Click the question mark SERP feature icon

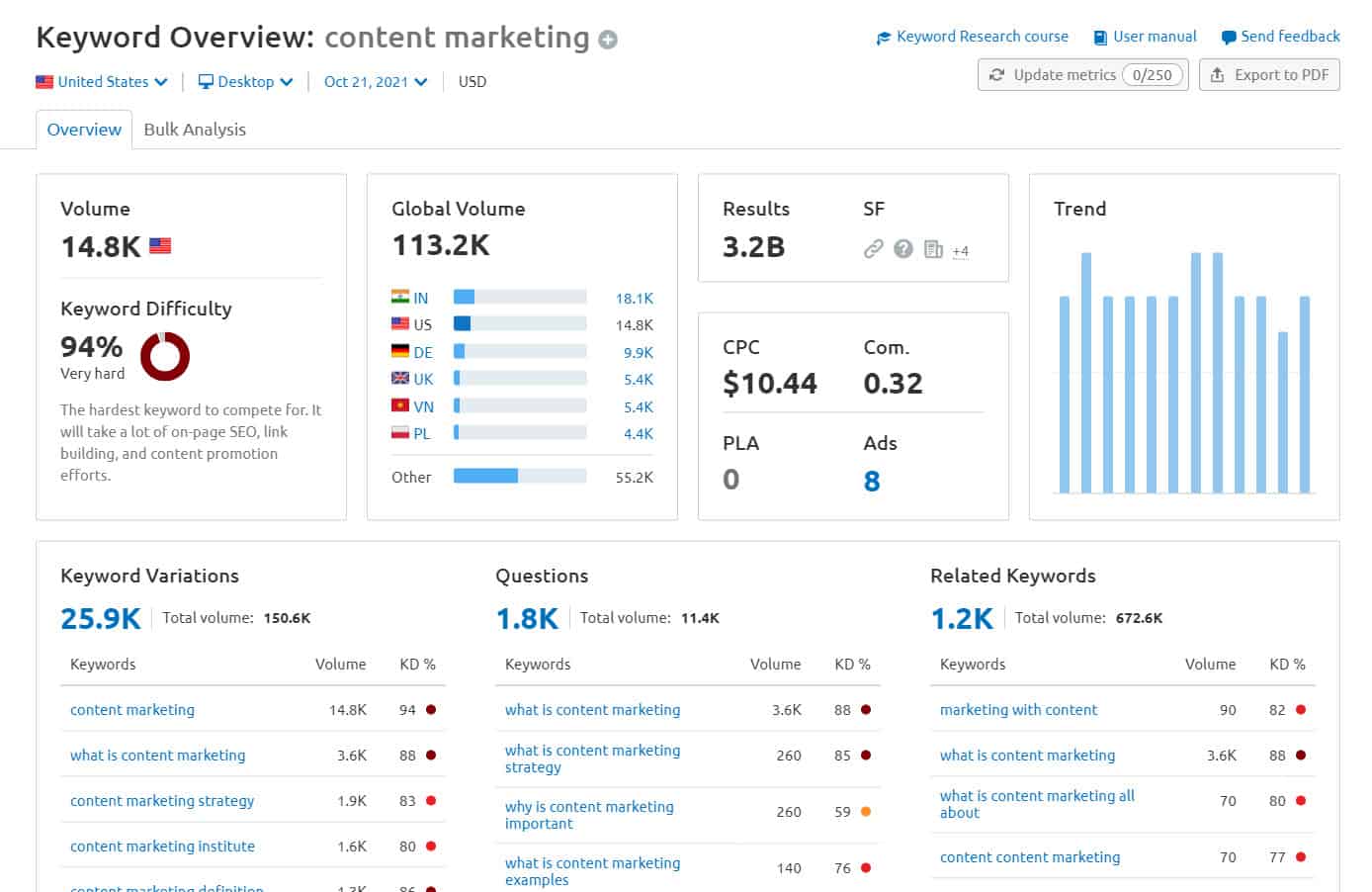(903, 249)
